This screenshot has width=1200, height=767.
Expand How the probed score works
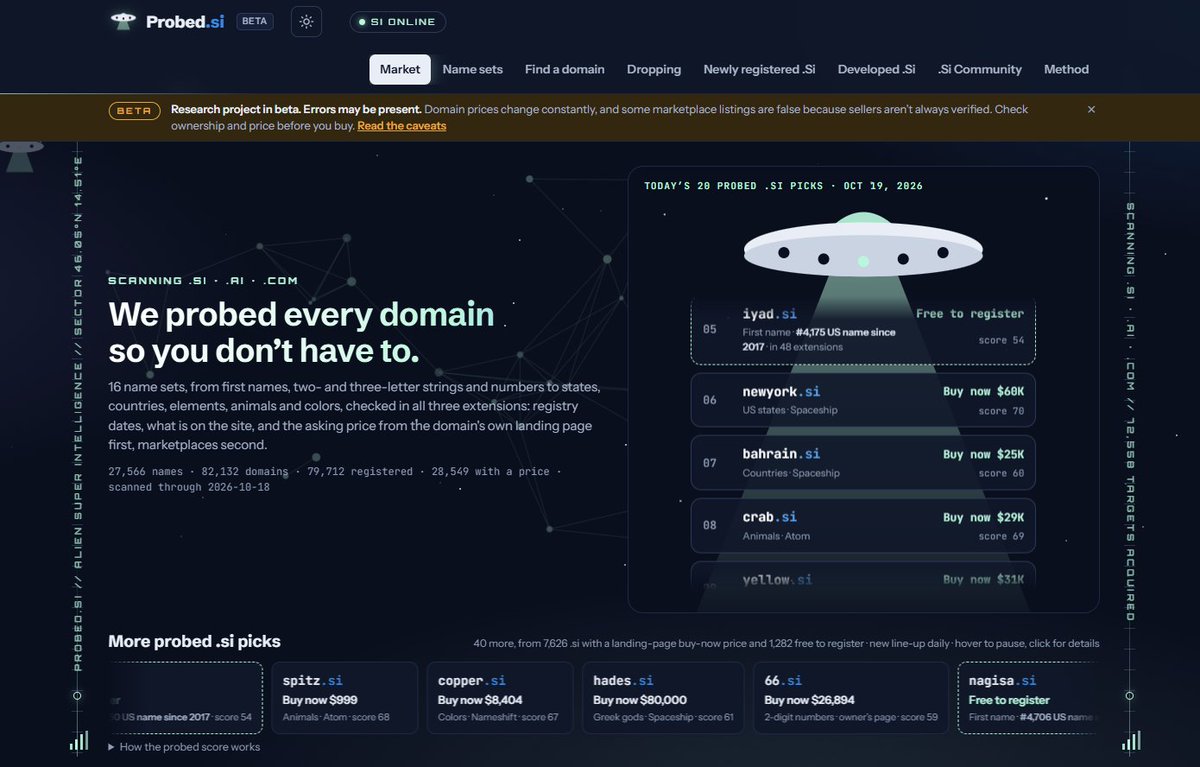184,747
